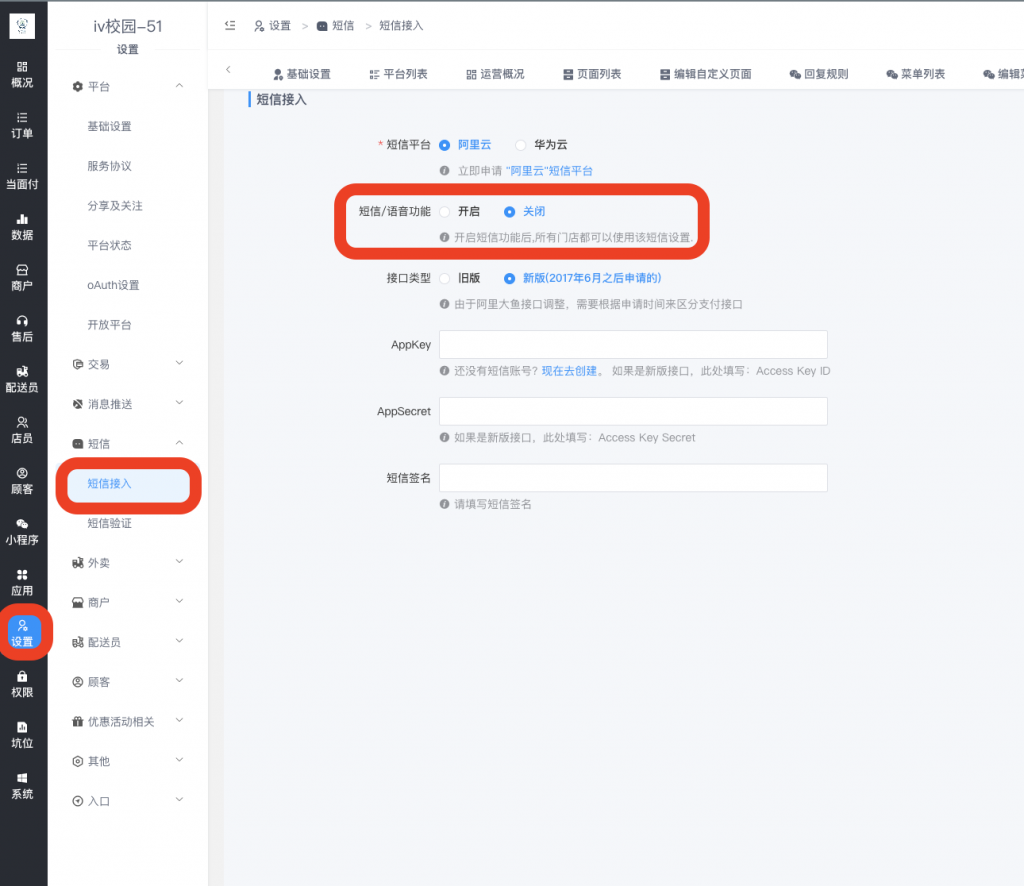This screenshot has width=1024, height=886.
Task: Select the 订单 orders icon
Action: tap(22, 124)
